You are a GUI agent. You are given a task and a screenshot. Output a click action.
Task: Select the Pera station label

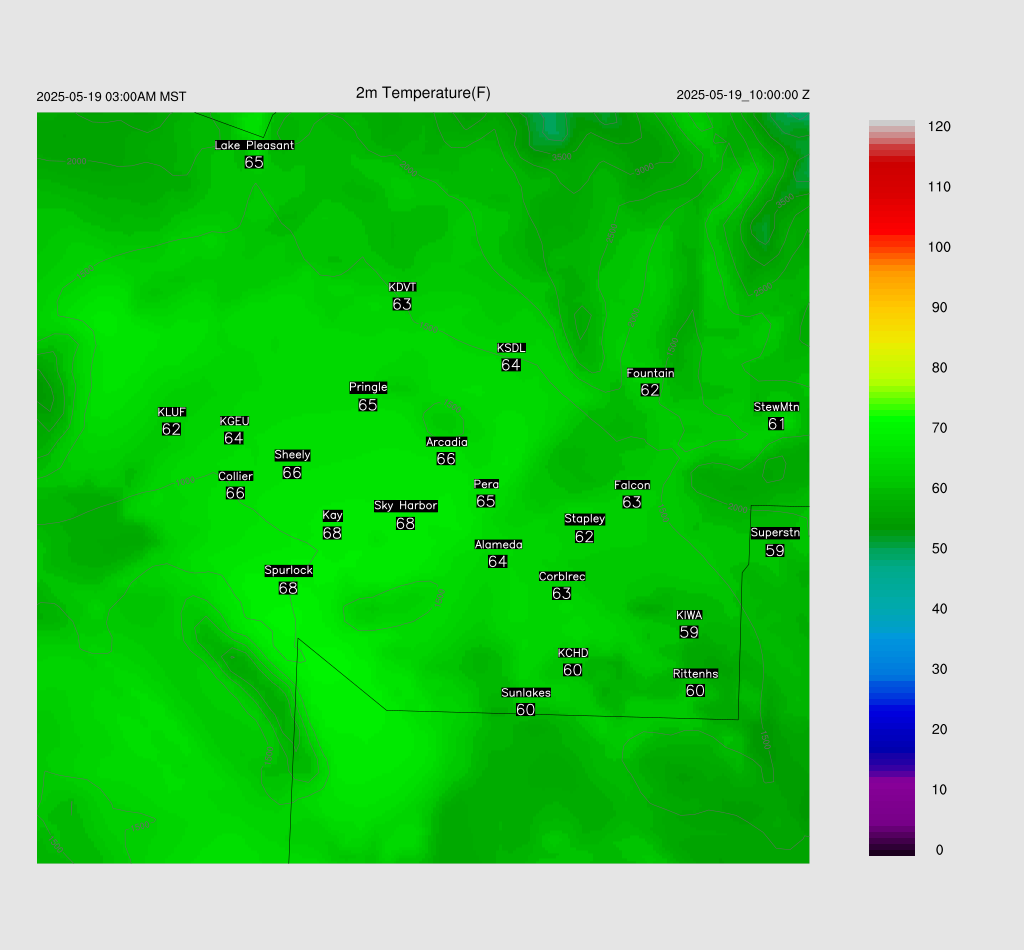487,484
